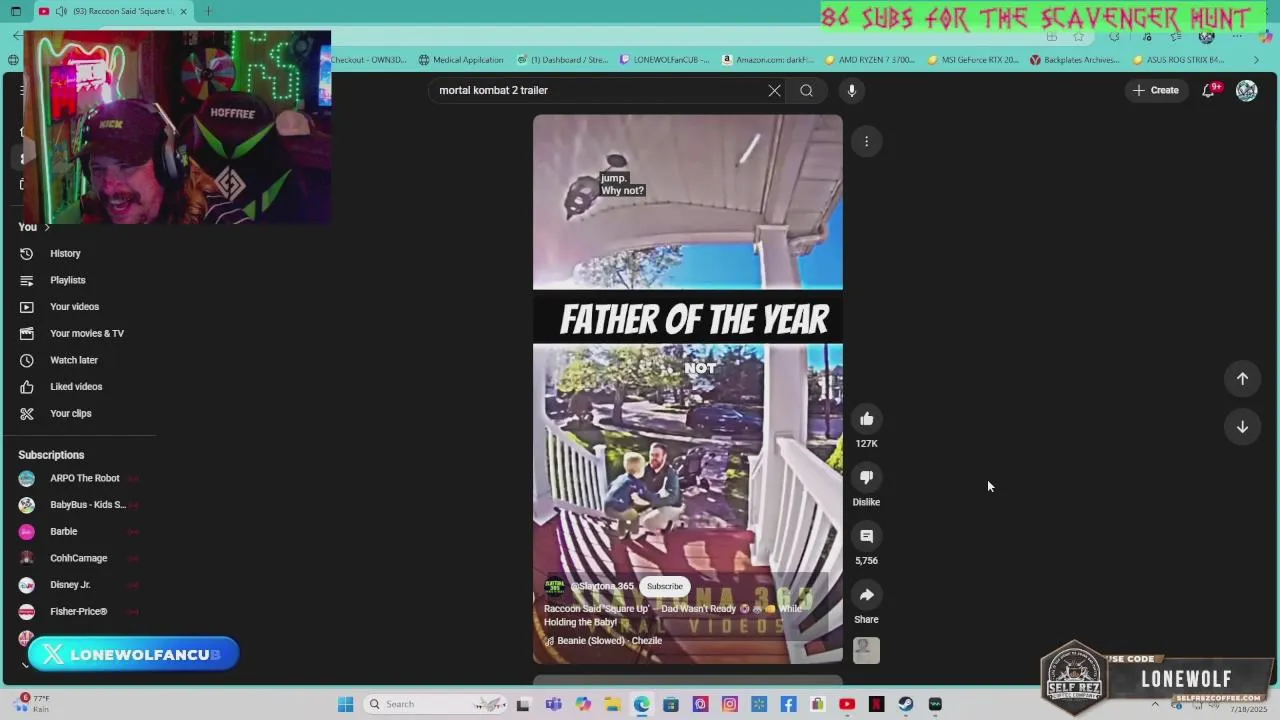This screenshot has width=1280, height=720.
Task: Open Amazon.com darkFi... bookmark
Action: [768, 60]
